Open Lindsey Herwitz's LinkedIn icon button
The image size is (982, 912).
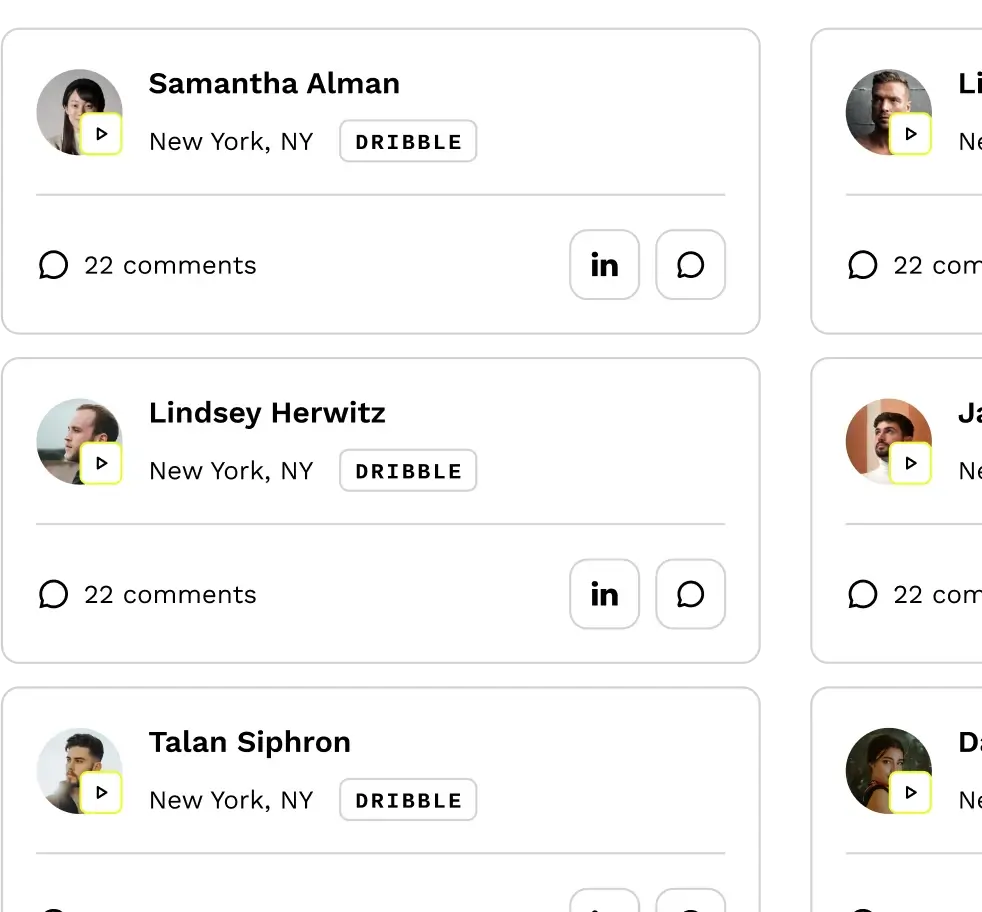pyautogui.click(x=604, y=594)
